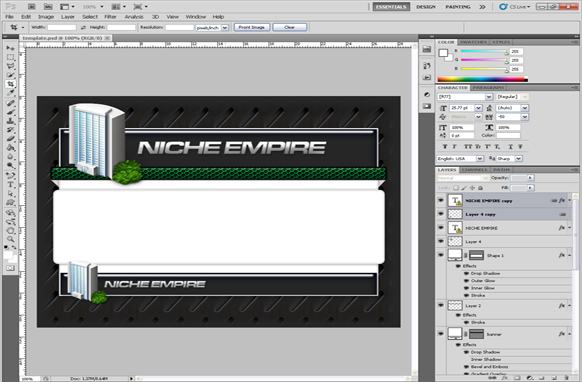The height and width of the screenshot is (382, 582).
Task: Select the Quick Selection tool
Action: (10, 75)
